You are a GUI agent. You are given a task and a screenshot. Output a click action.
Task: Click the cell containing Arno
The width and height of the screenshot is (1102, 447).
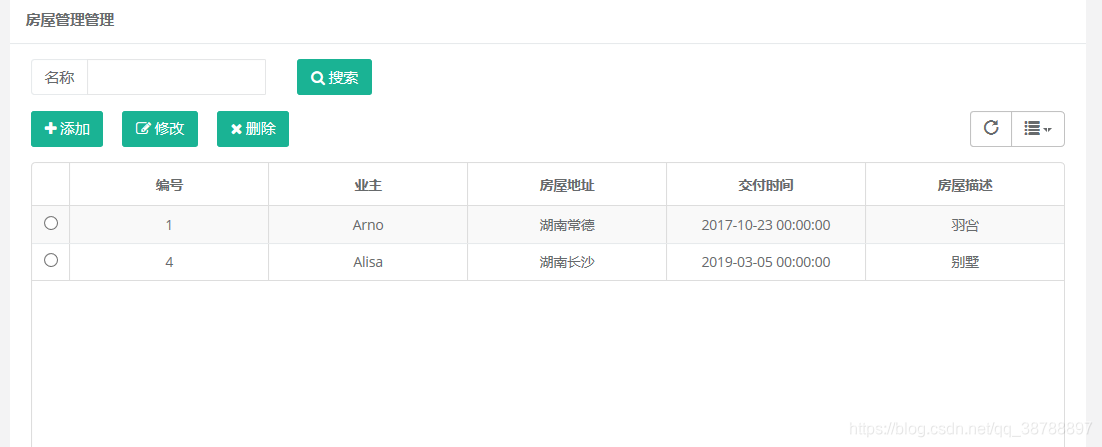pyautogui.click(x=368, y=225)
